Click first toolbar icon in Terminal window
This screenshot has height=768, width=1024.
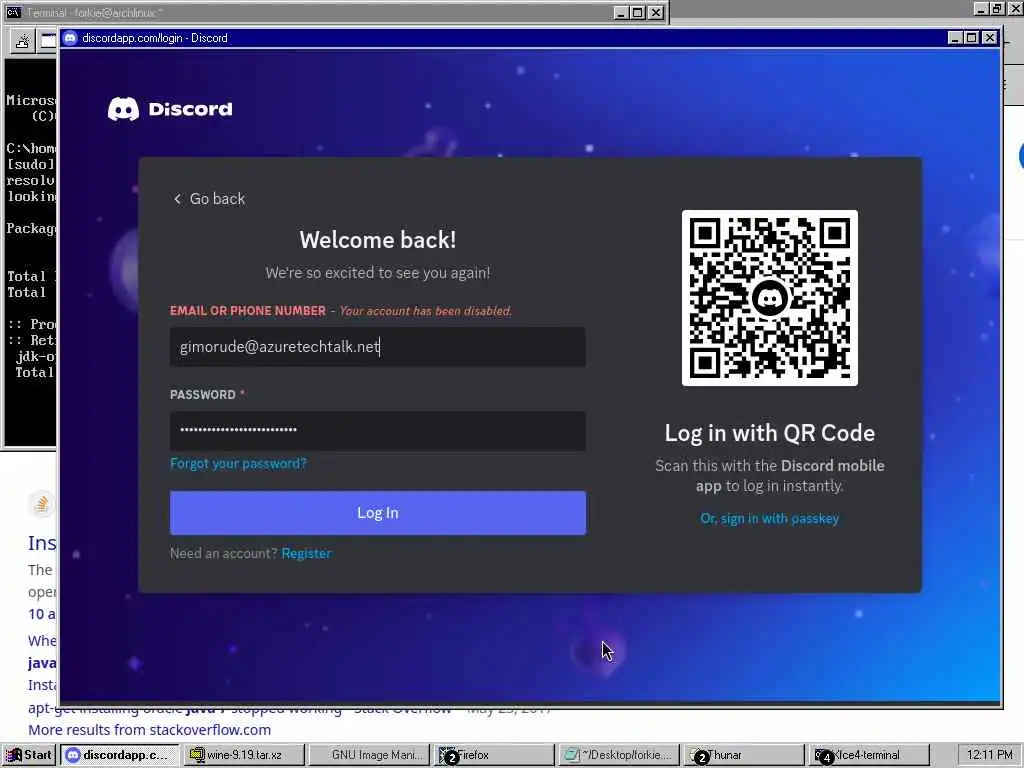pos(22,41)
